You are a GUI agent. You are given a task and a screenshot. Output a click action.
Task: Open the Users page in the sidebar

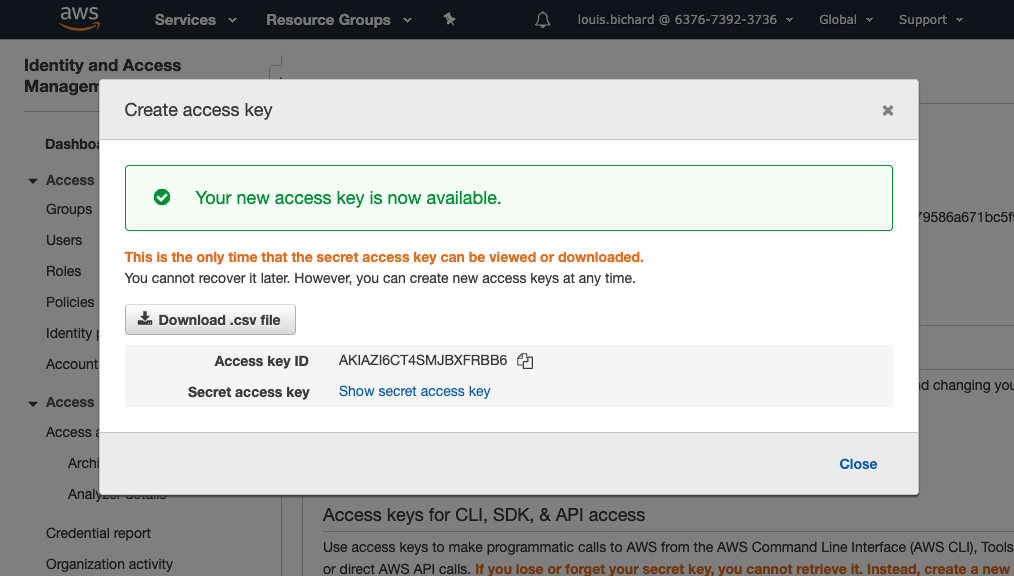click(64, 240)
